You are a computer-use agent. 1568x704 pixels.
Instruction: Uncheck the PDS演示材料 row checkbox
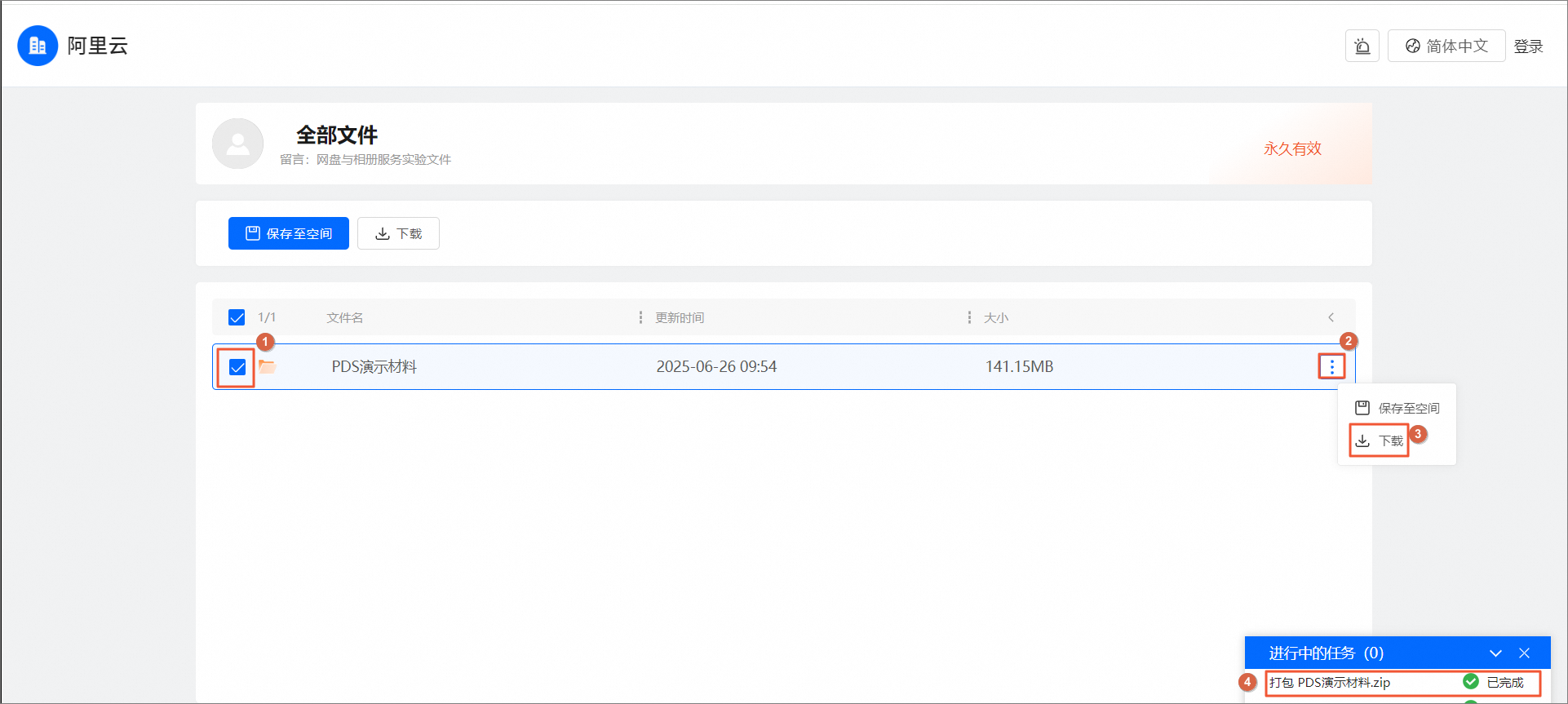coord(237,367)
